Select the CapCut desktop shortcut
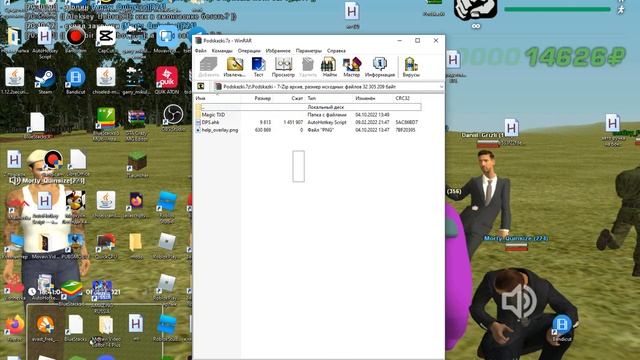Viewport: 640px width, 360px height. (x=106, y=40)
